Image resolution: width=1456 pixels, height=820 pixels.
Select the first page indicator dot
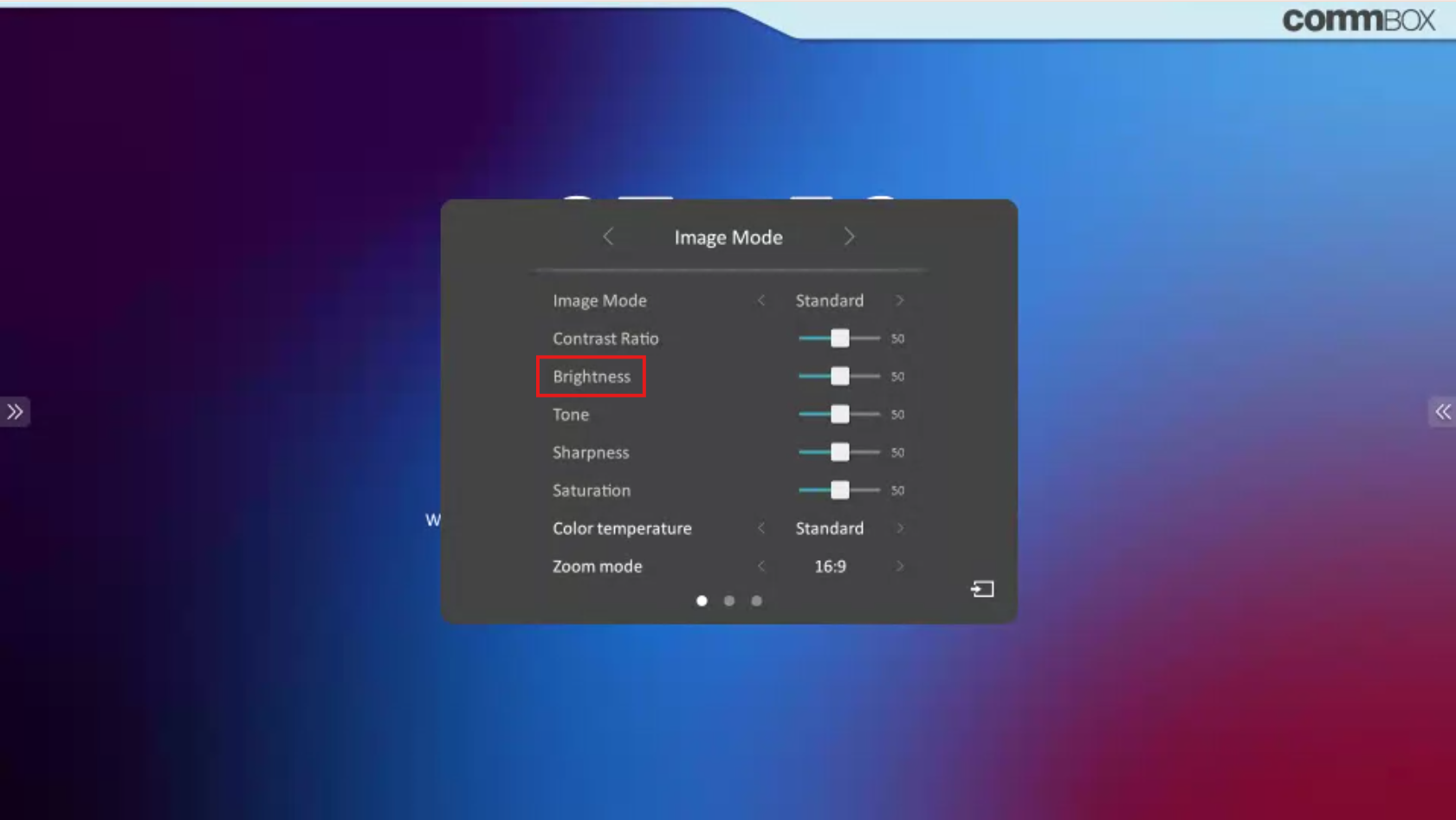702,600
